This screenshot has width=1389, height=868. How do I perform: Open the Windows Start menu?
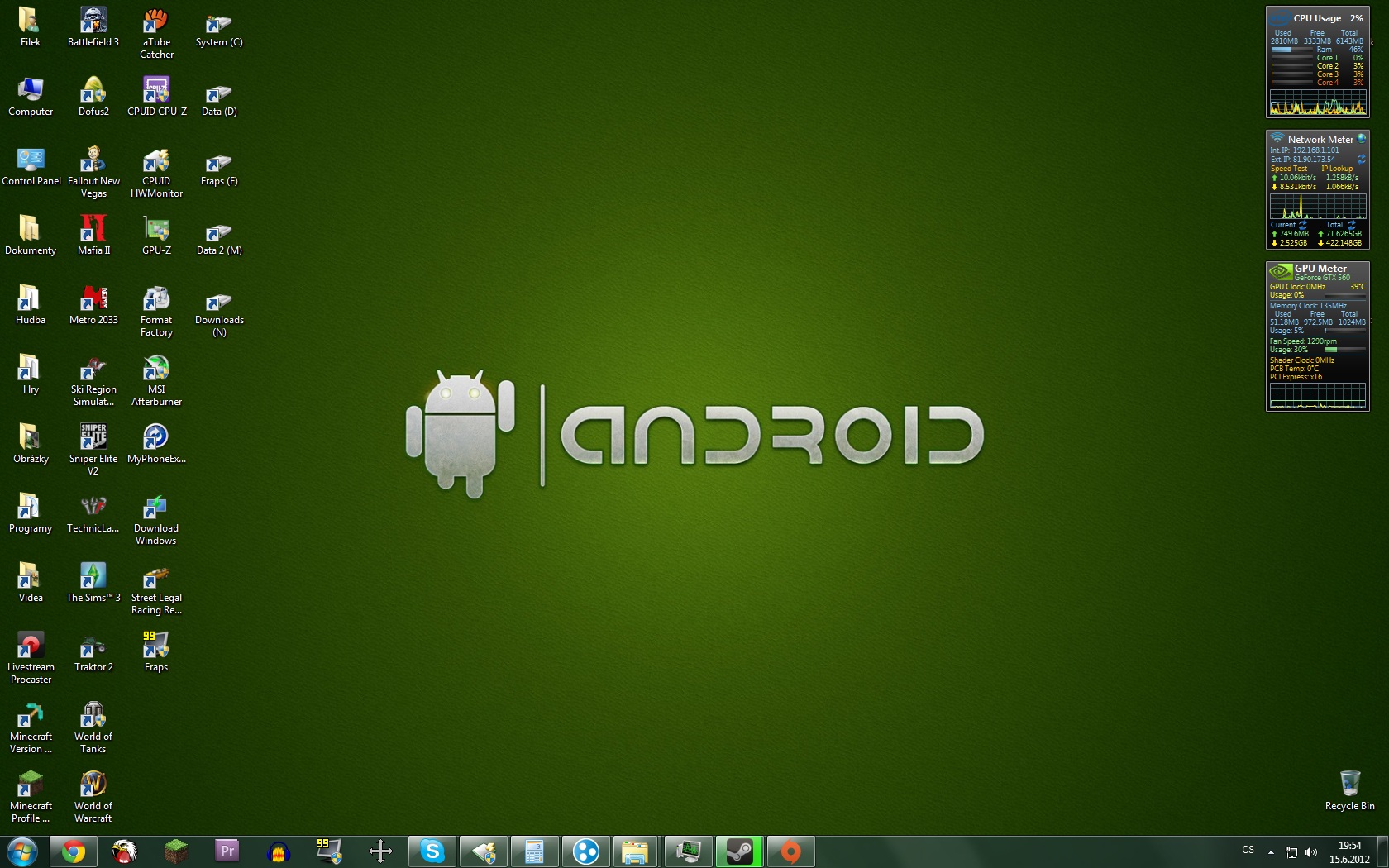tap(22, 851)
